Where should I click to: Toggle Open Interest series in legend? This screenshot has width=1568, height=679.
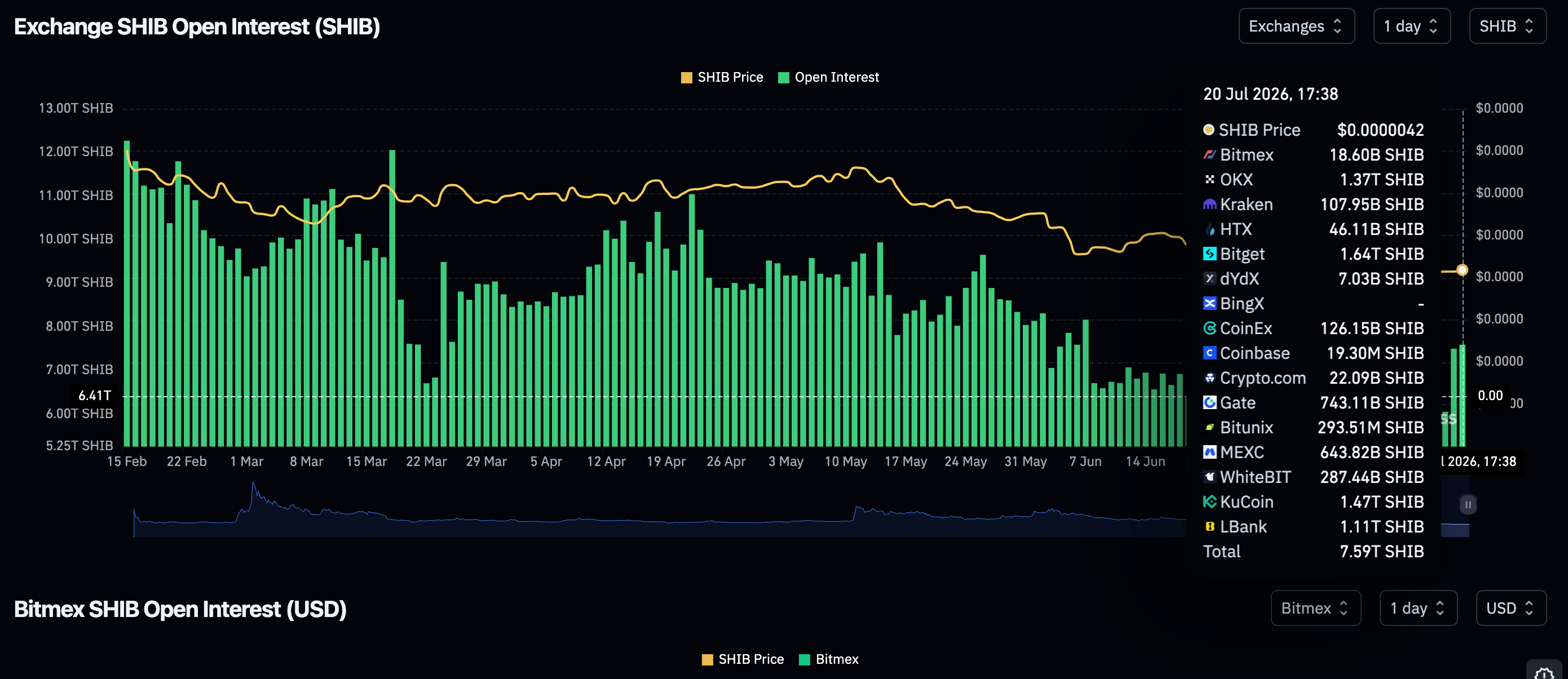point(828,77)
